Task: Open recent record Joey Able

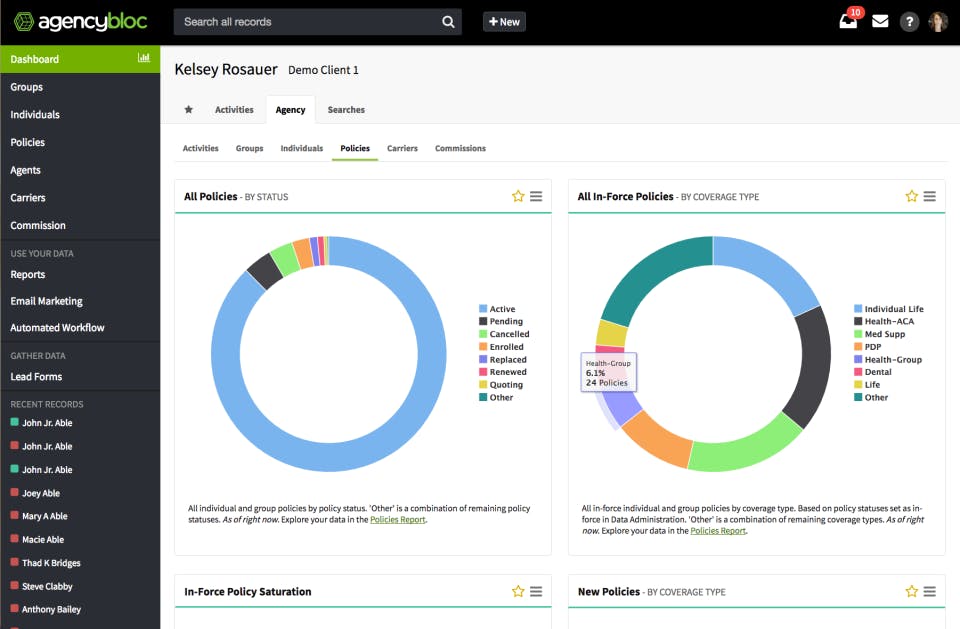Action: click(41, 493)
